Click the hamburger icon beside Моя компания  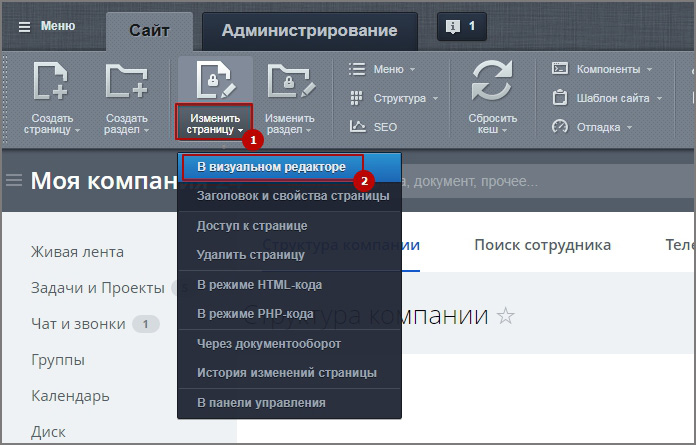pos(14,181)
